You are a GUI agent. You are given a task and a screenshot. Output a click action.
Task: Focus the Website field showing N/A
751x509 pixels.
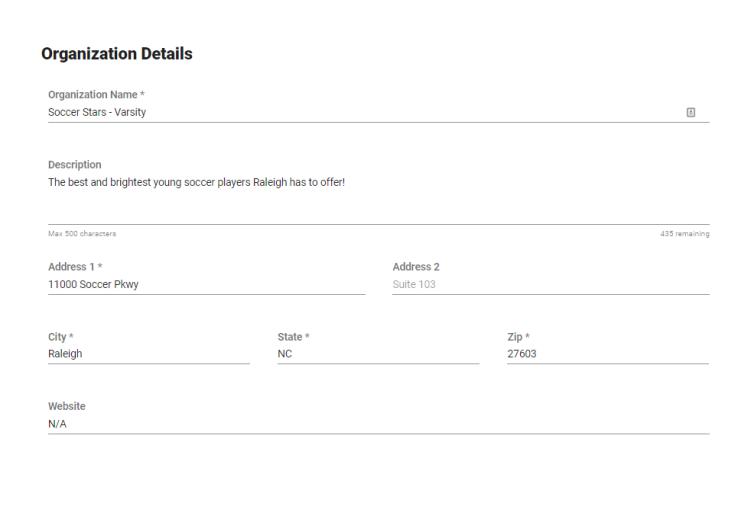pos(378,424)
